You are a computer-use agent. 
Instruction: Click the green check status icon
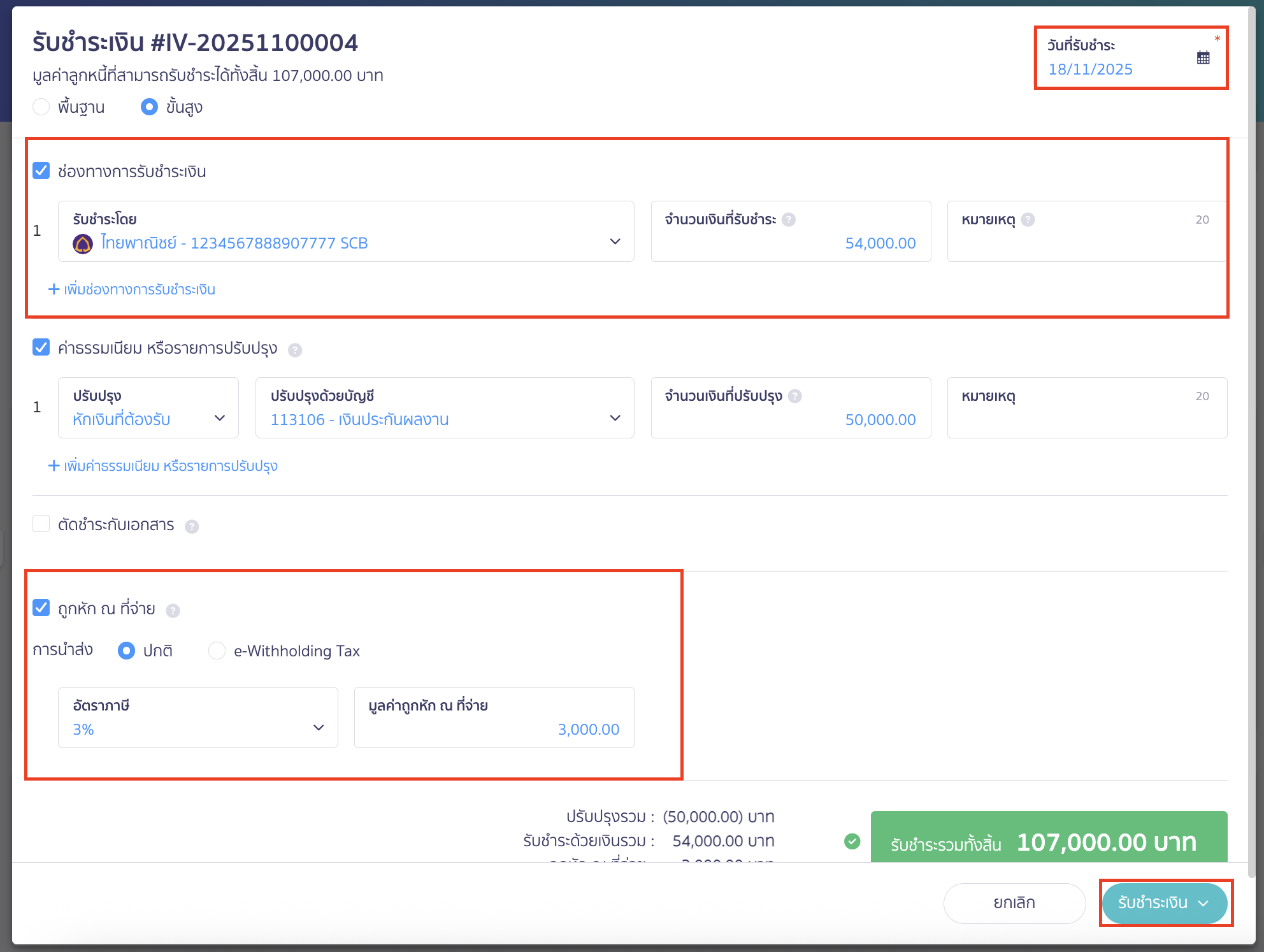pyautogui.click(x=852, y=842)
